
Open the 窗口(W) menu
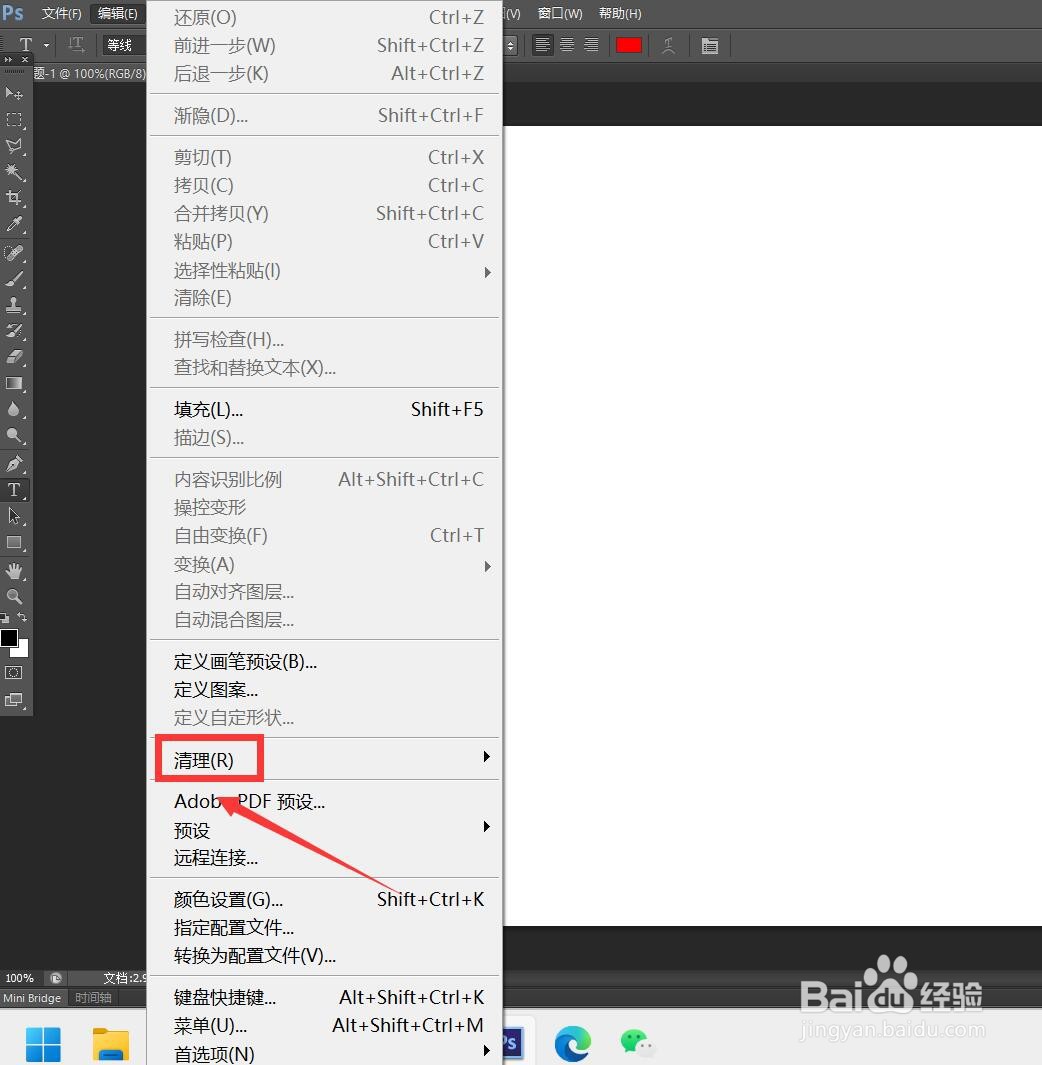[560, 14]
